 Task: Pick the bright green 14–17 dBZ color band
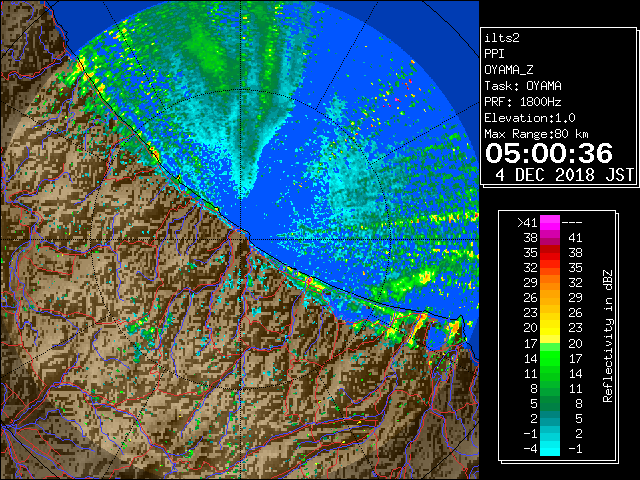coord(550,358)
